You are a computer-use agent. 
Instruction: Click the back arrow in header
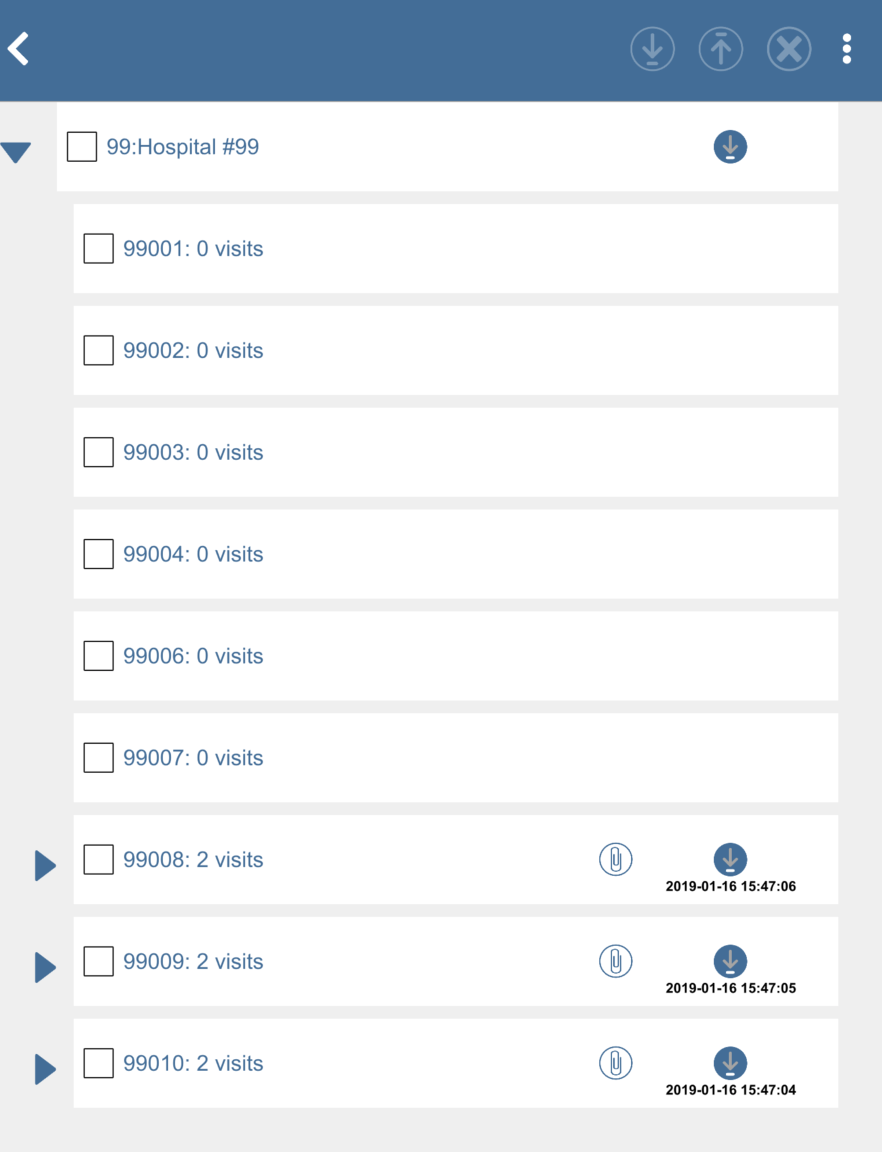20,48
